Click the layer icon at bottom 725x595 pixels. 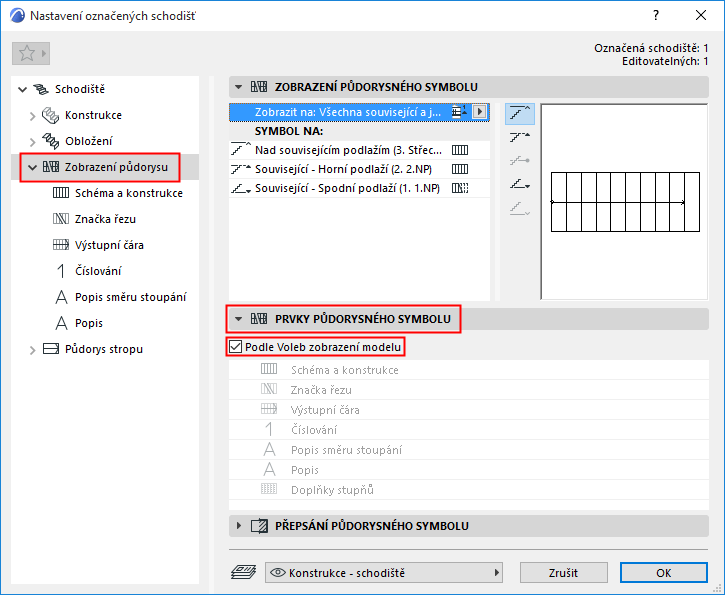click(x=244, y=572)
